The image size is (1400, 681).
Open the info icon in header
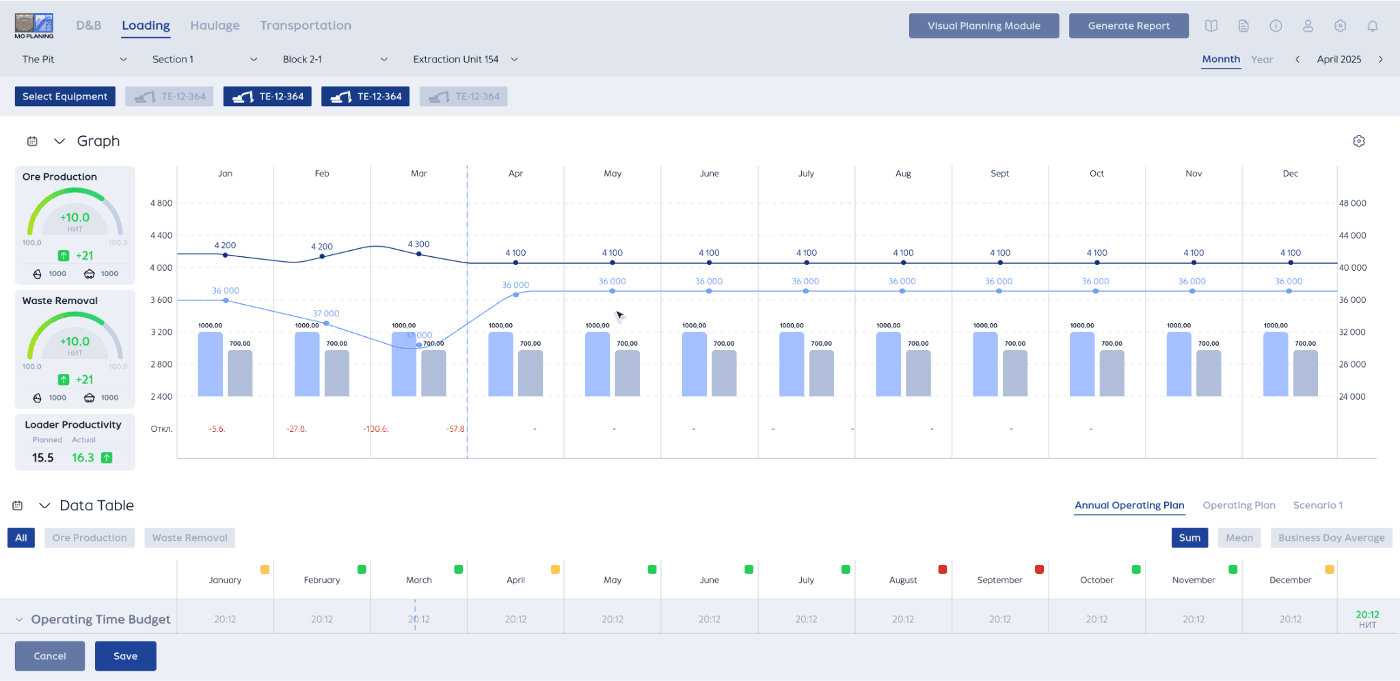click(x=1275, y=26)
